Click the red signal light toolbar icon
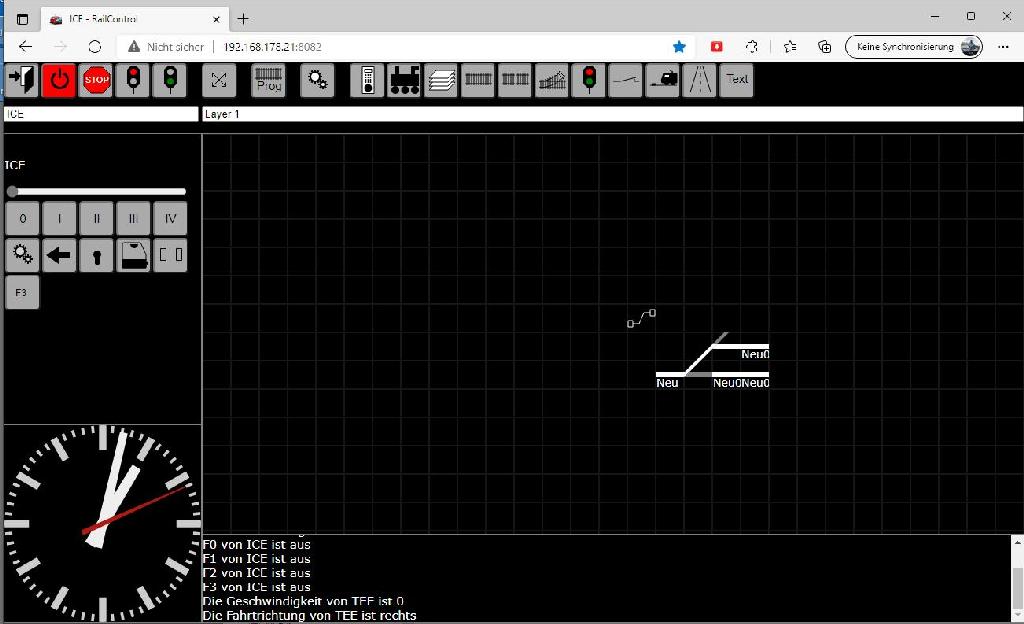This screenshot has width=1024, height=624. 133,80
